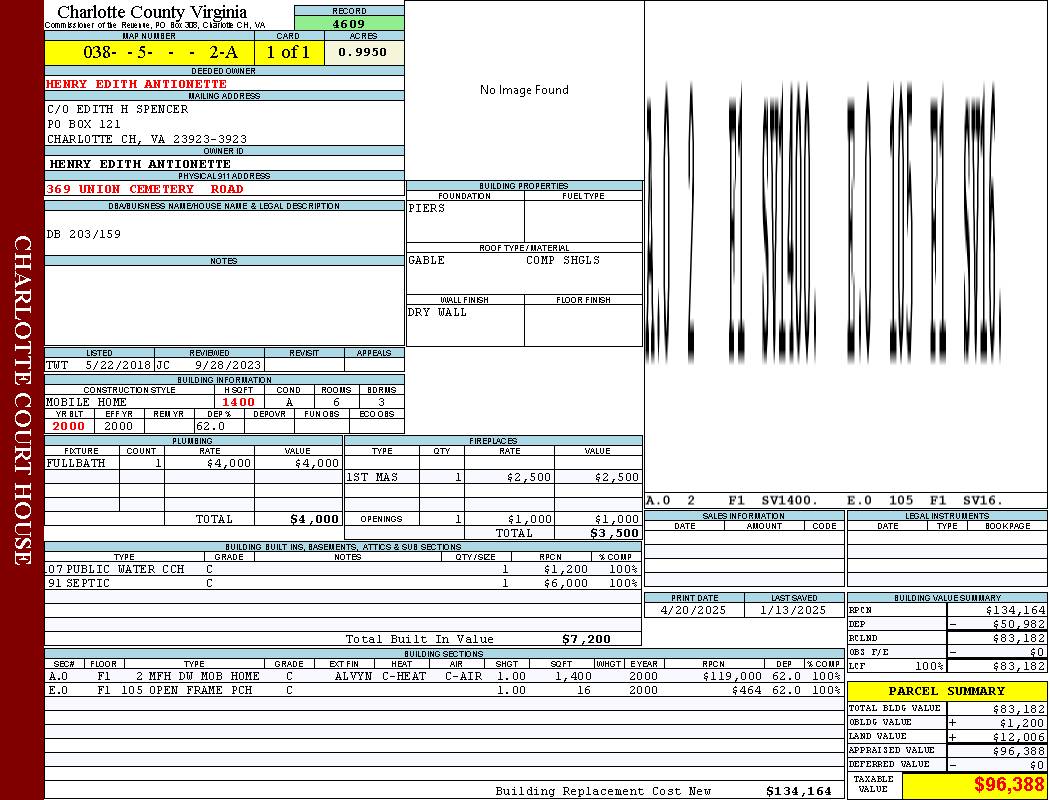This screenshot has width=1050, height=800.
Task: Click roof type GABLE
Action: point(427,260)
